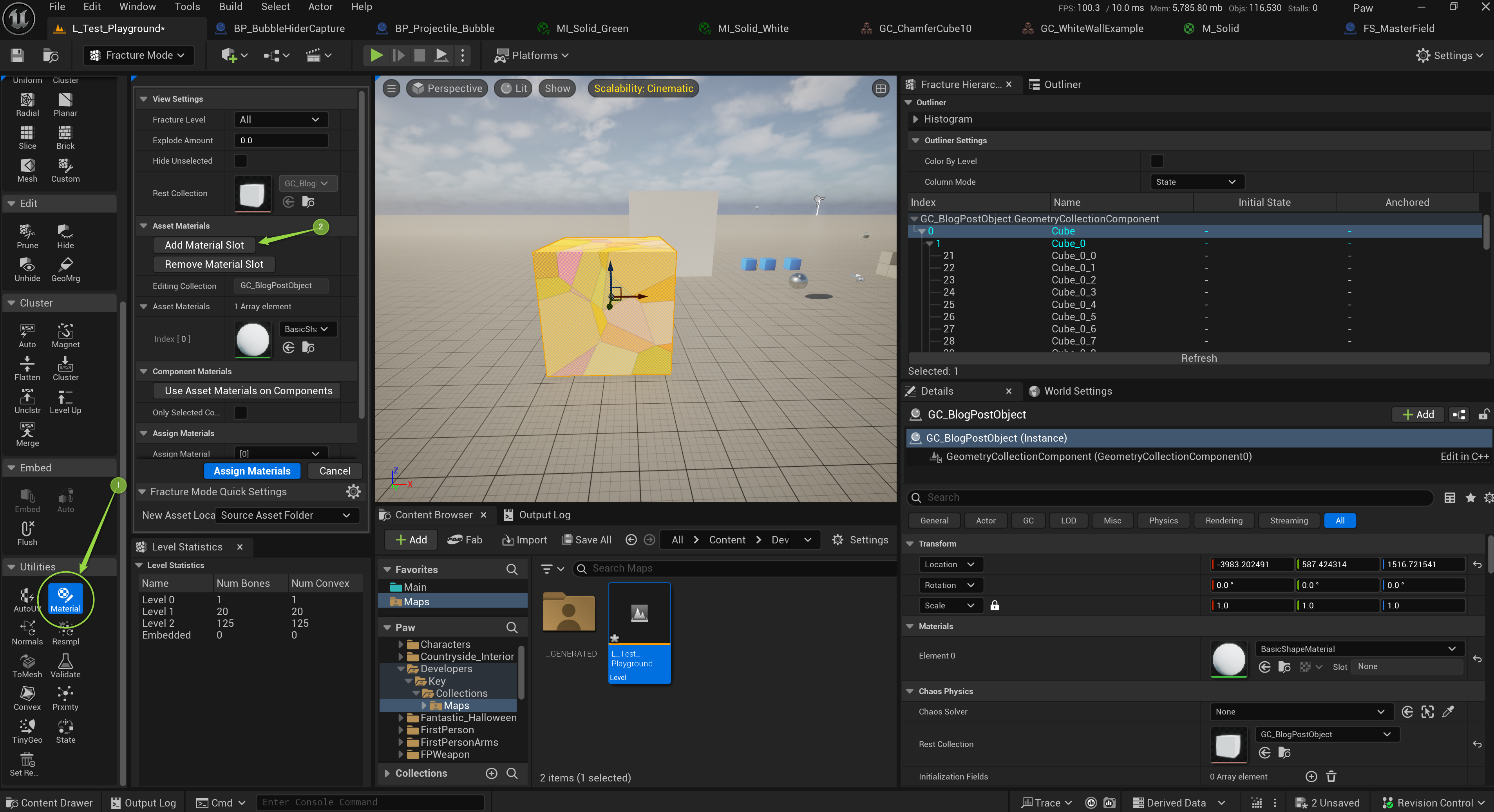This screenshot has width=1494, height=812.
Task: Select the Custom fracture tool
Action: pyautogui.click(x=65, y=171)
